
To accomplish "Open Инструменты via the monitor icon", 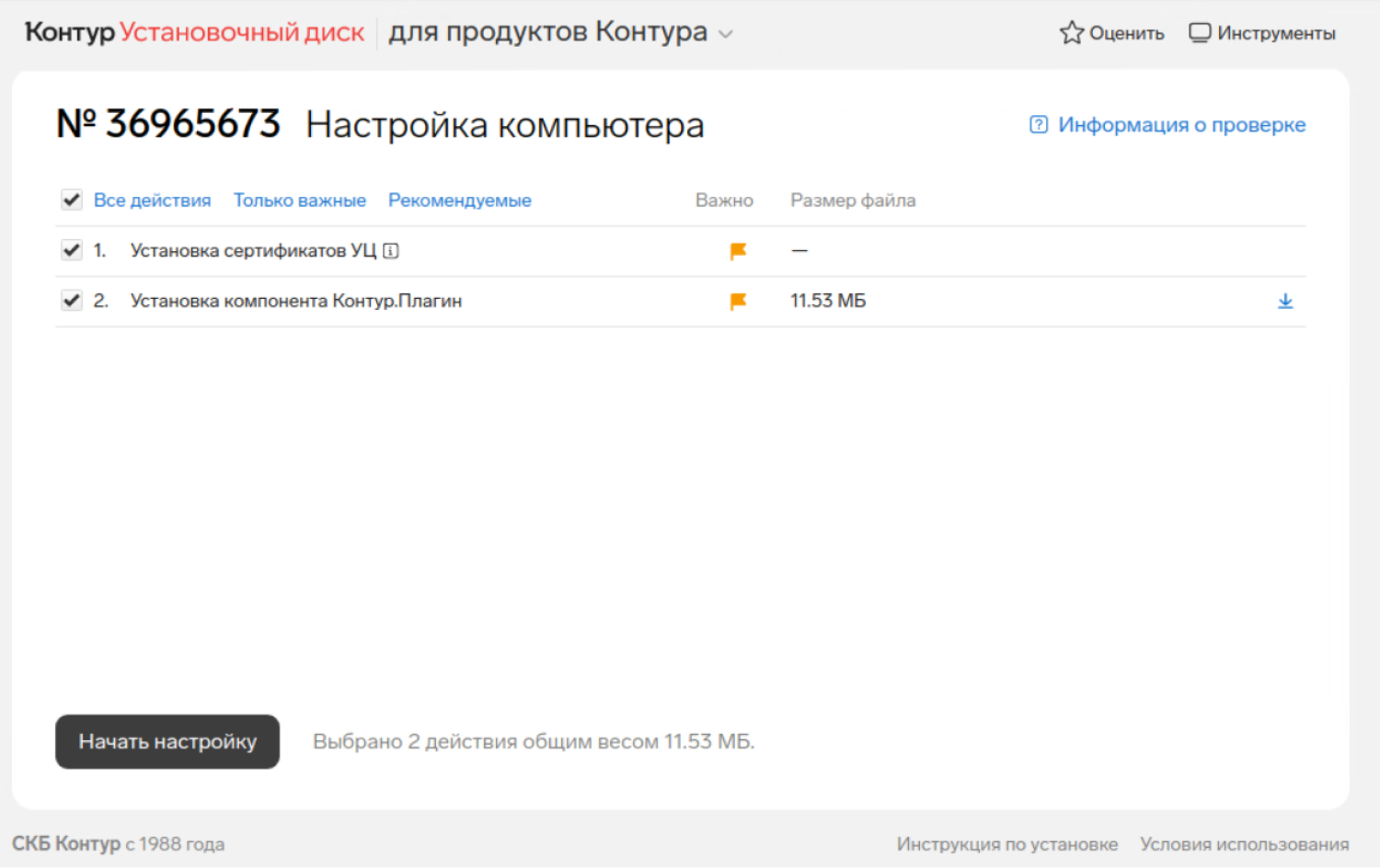I will [1201, 31].
